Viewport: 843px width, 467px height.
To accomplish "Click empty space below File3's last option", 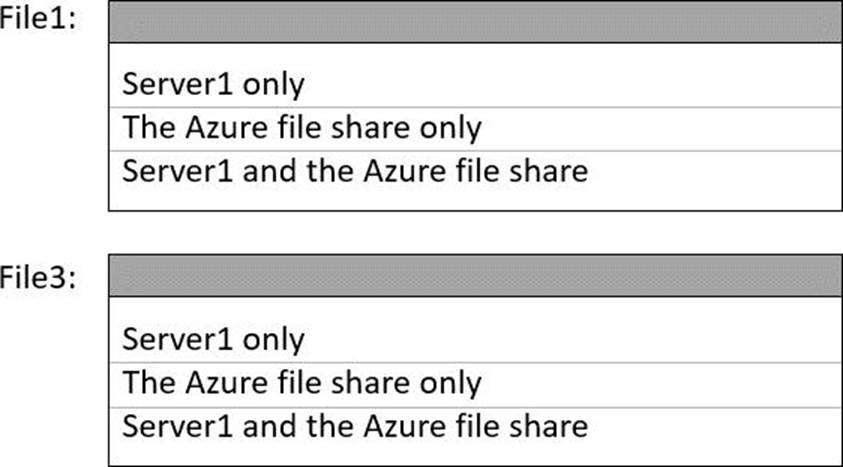I will [x=474, y=453].
